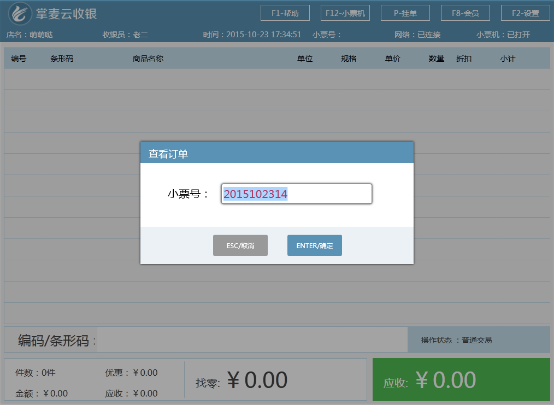Open F12-小票机 receipt printer option
Screen dimensions: 554x405
point(345,13)
